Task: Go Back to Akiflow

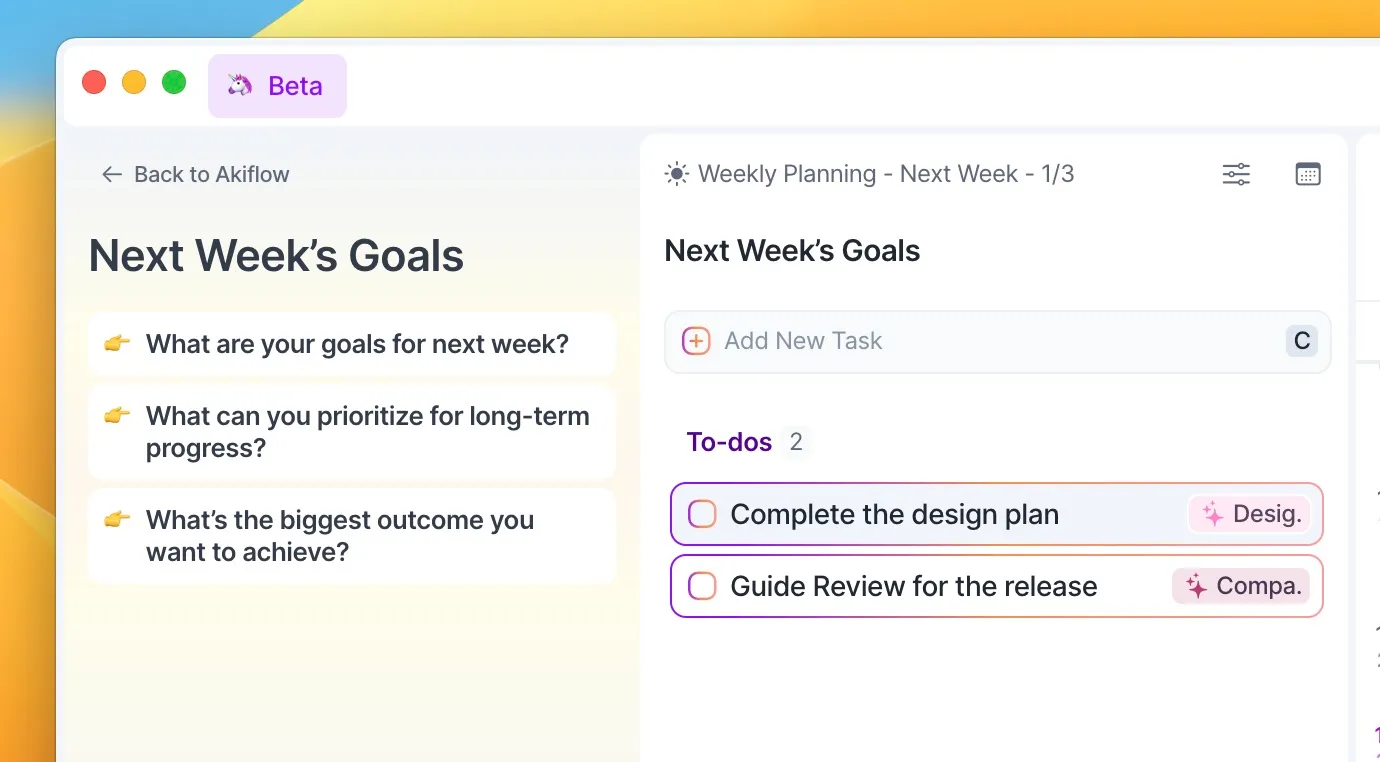Action: coord(195,174)
